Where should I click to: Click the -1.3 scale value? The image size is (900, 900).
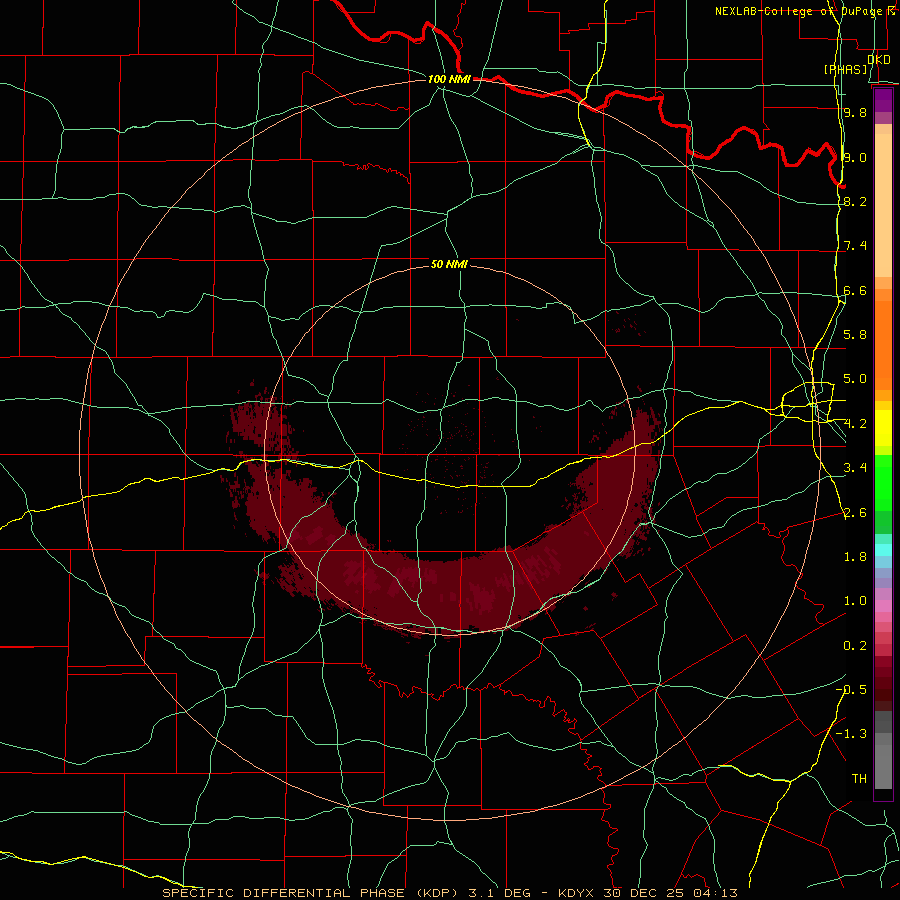tap(851, 734)
